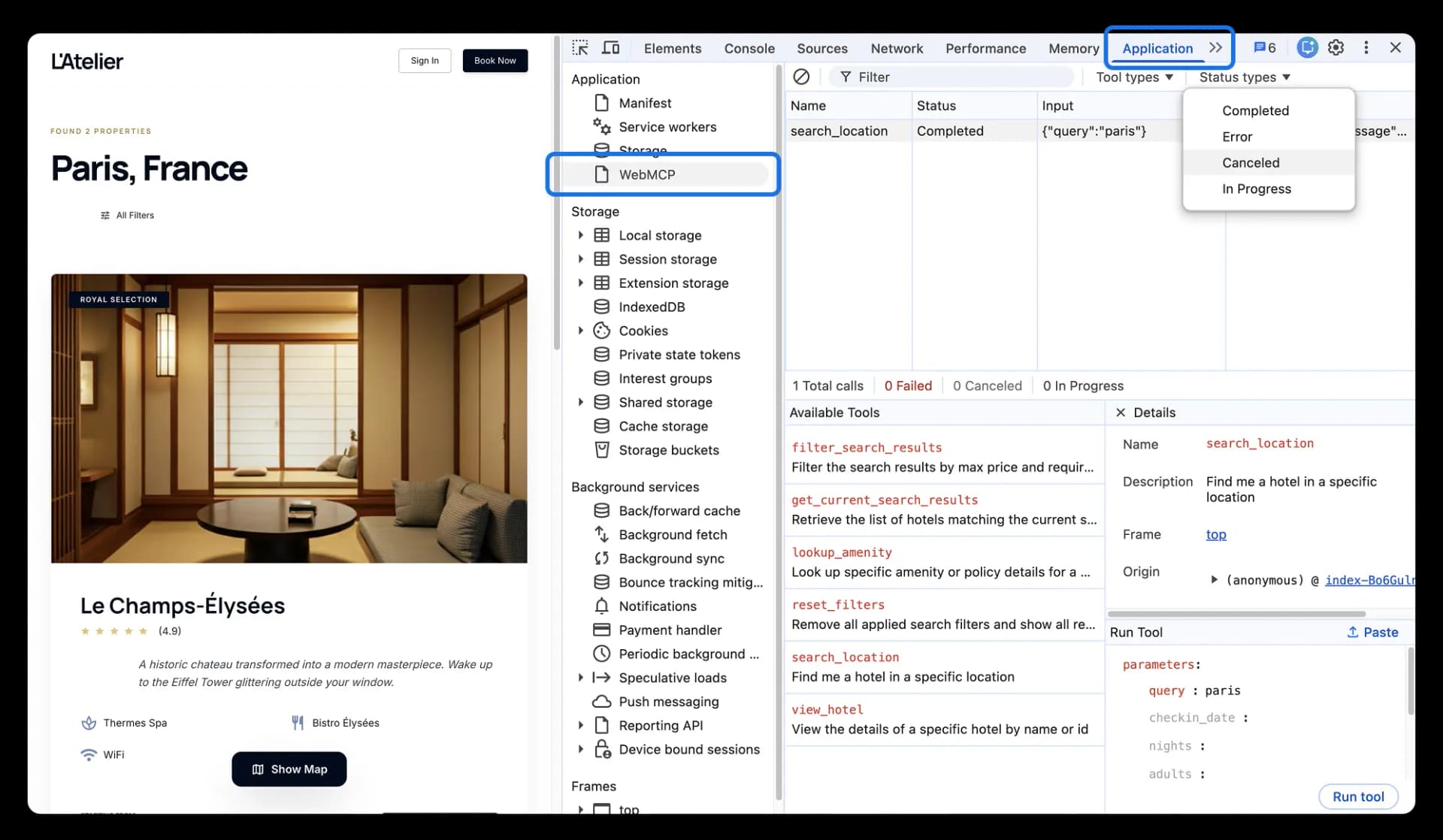This screenshot has width=1443, height=840.
Task: Select the view_hotel tool
Action: click(x=944, y=719)
